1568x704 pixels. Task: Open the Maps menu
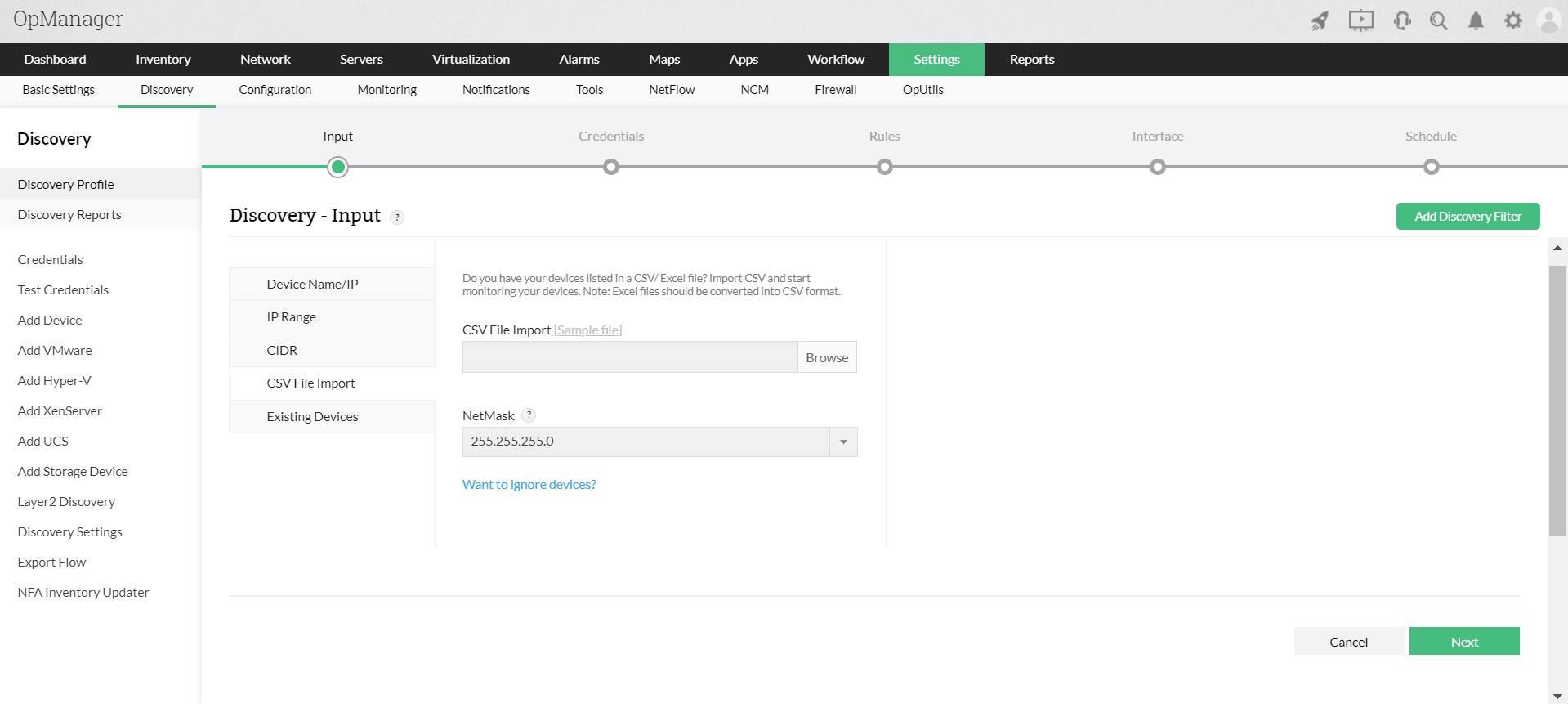664,59
